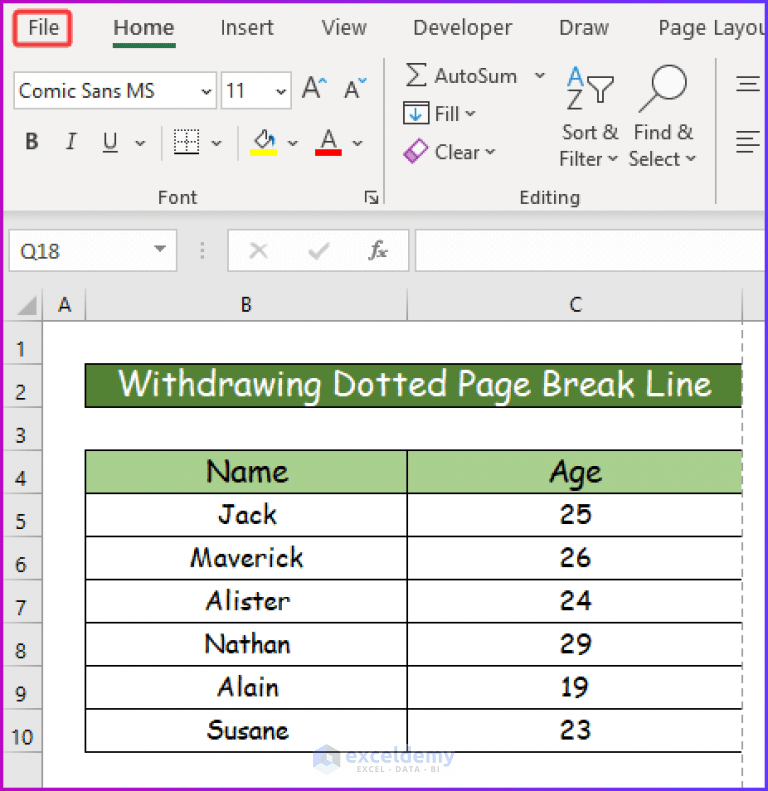Apply the red font color
Image resolution: width=768 pixels, height=791 pixels.
click(x=328, y=142)
